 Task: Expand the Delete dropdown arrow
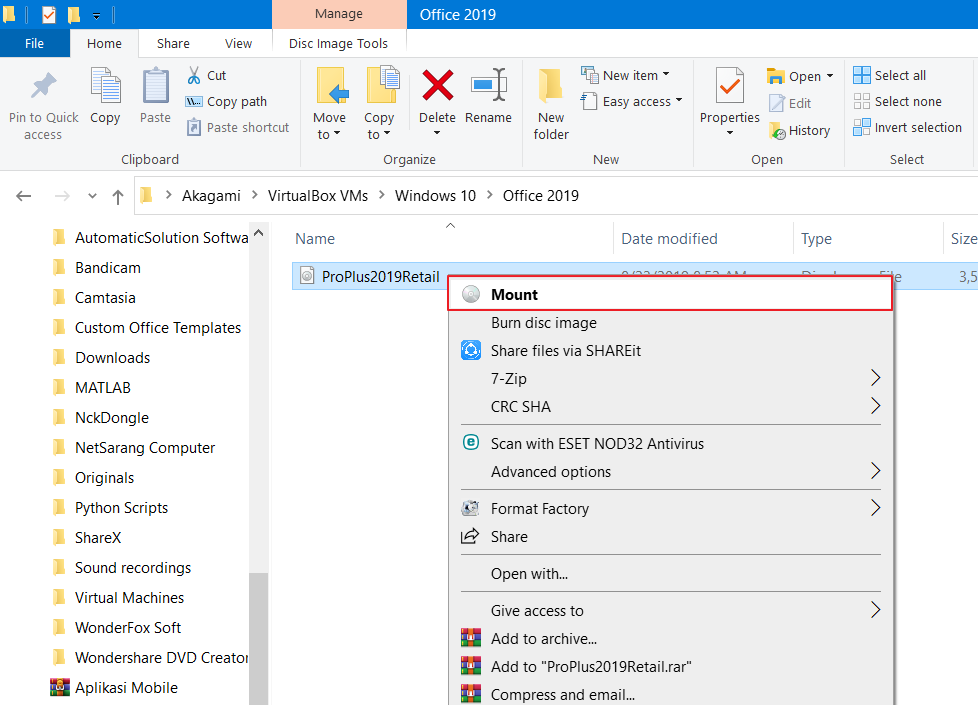pyautogui.click(x=437, y=133)
